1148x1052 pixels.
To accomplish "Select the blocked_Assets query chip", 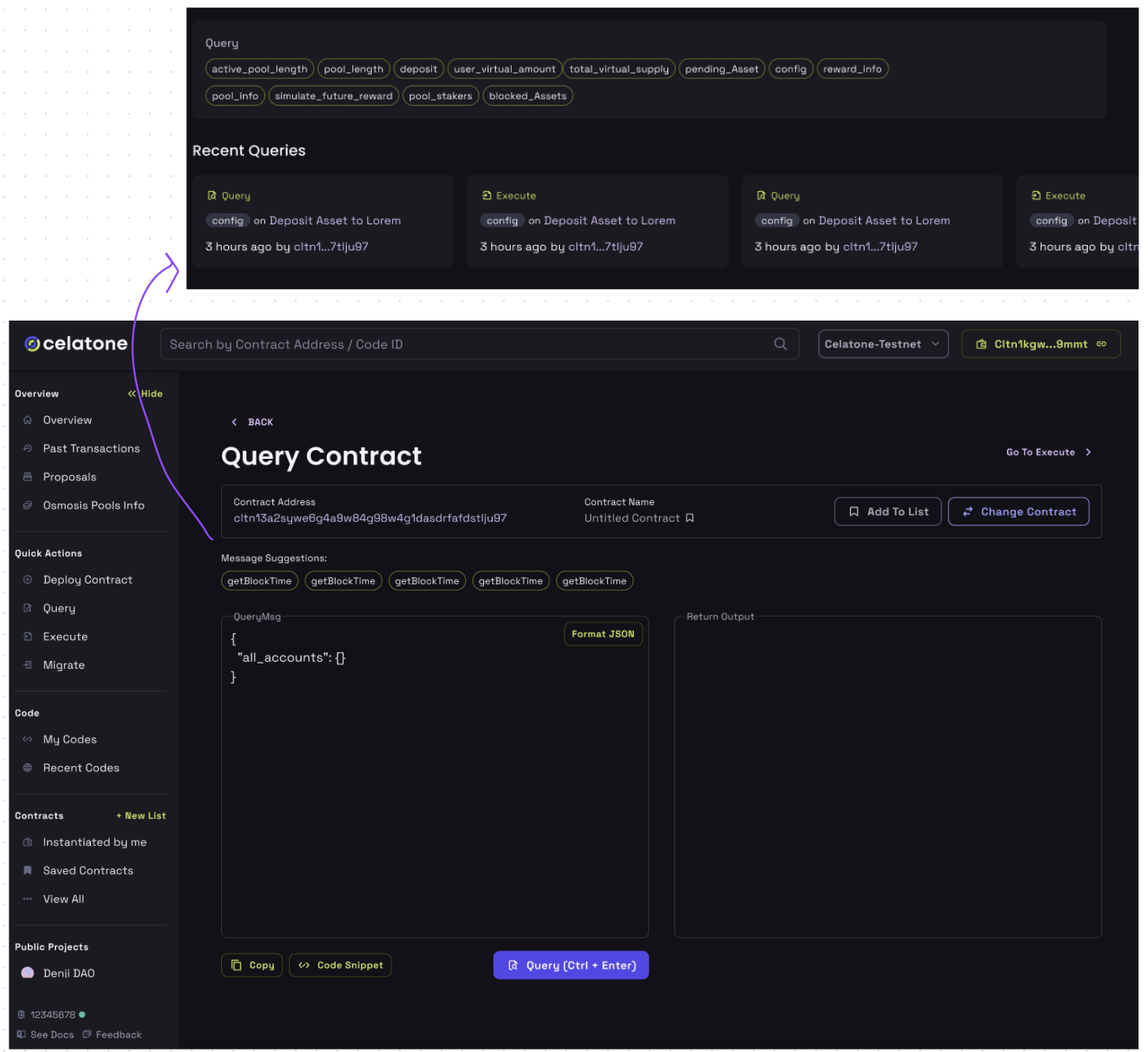I will [x=528, y=96].
